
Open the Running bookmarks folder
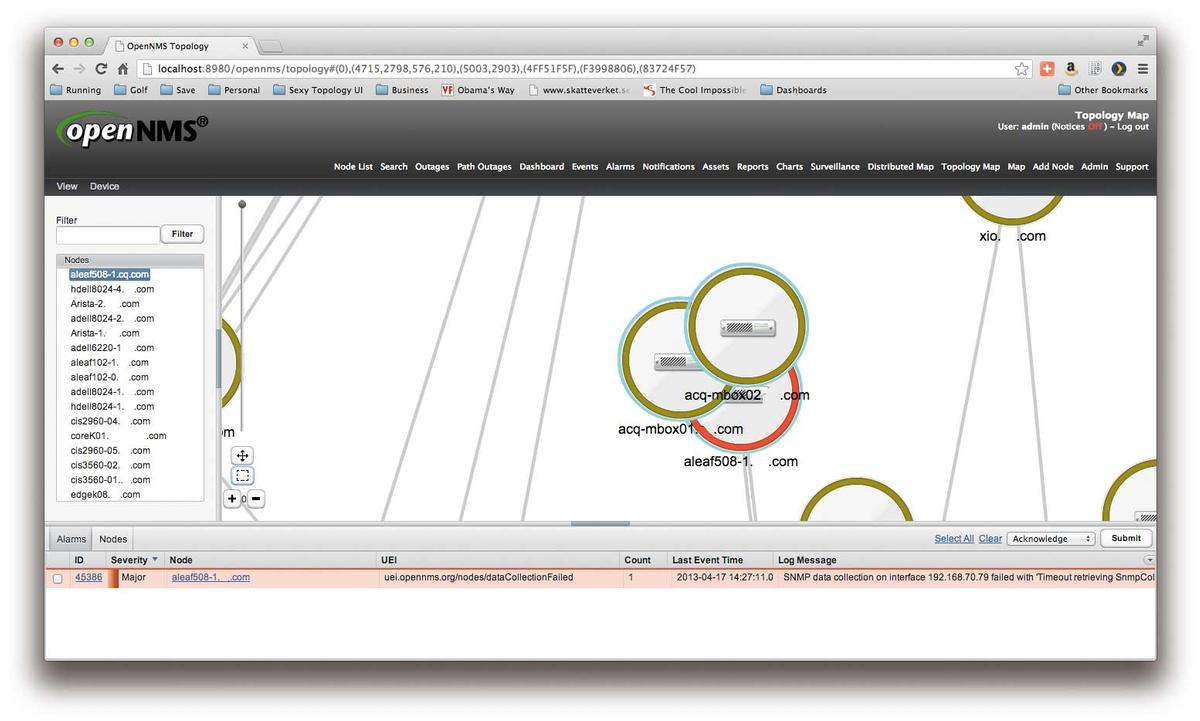coord(76,90)
